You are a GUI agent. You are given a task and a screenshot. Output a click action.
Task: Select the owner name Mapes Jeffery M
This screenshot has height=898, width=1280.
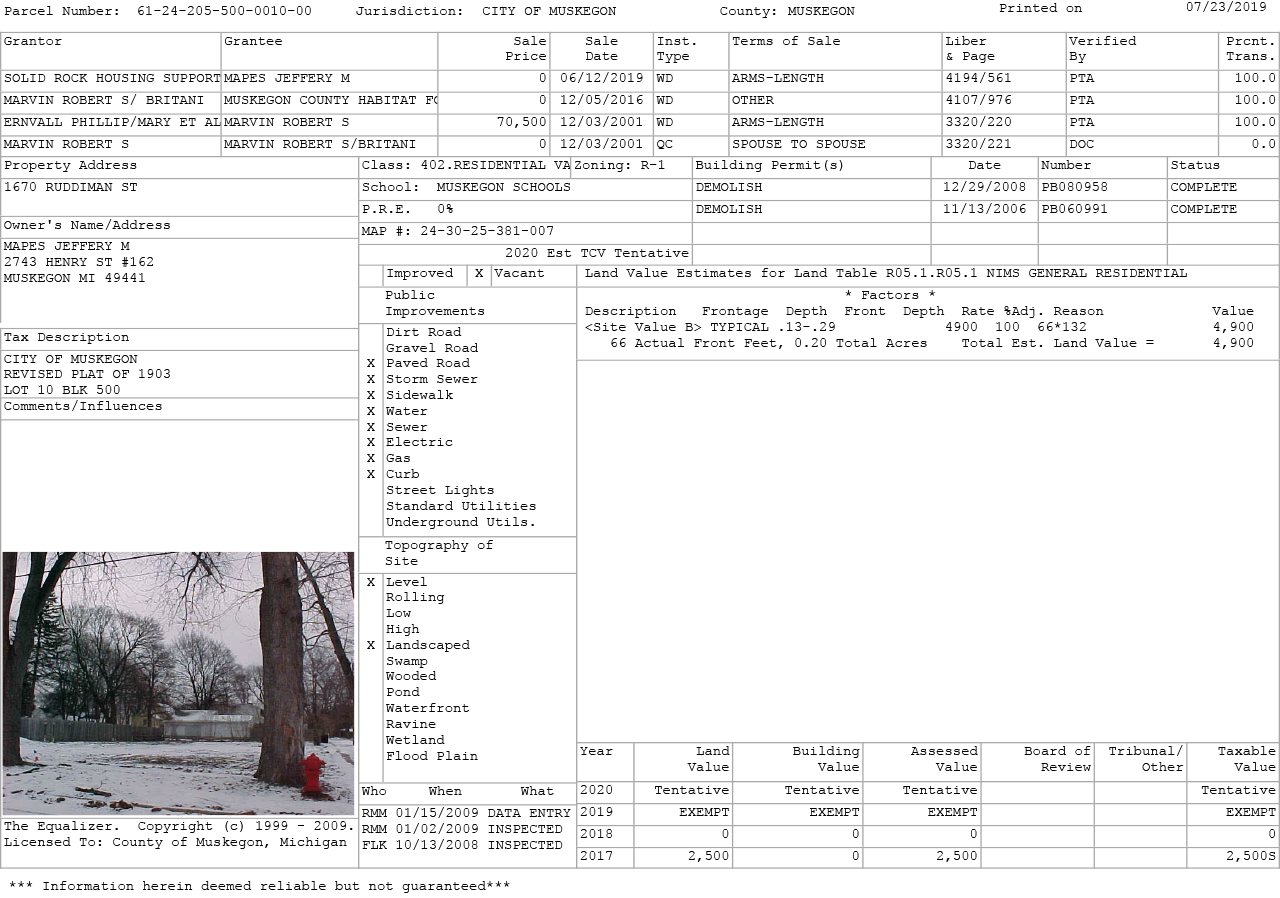pos(67,247)
